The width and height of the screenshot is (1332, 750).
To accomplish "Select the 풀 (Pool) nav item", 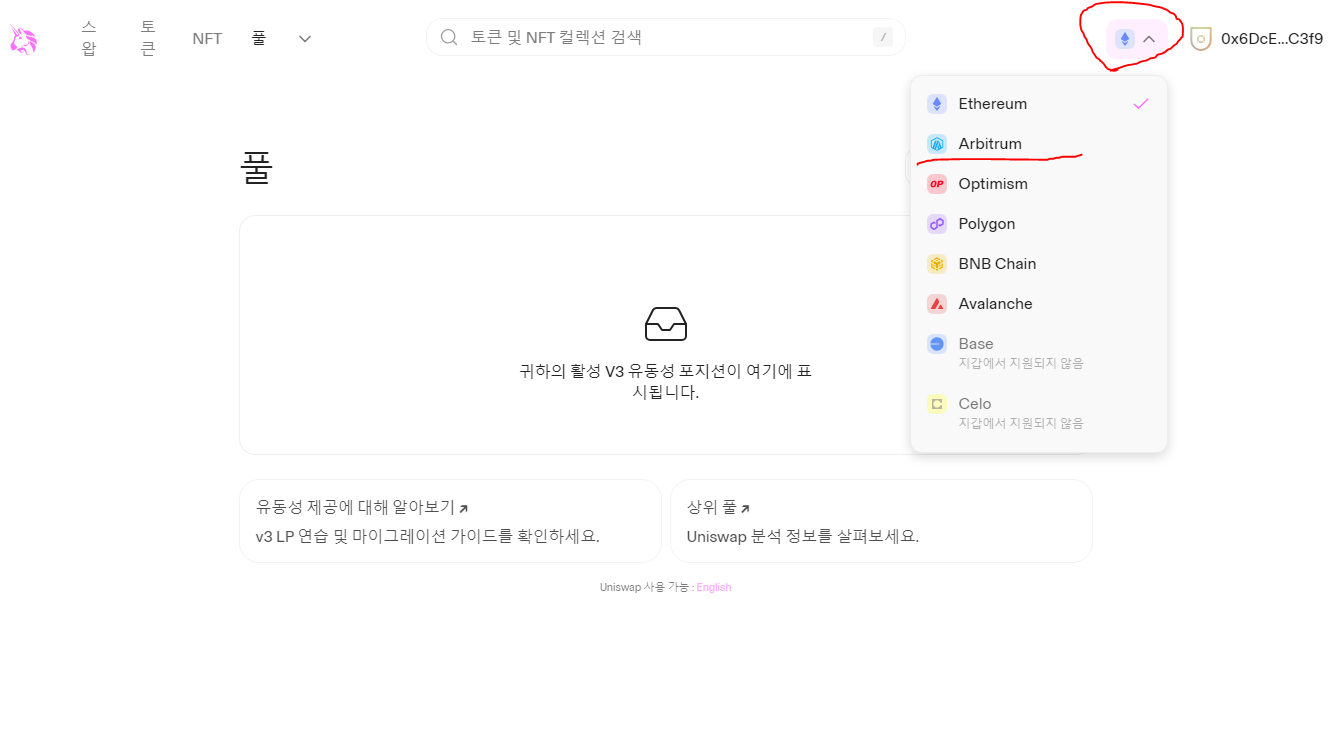I will click(259, 38).
